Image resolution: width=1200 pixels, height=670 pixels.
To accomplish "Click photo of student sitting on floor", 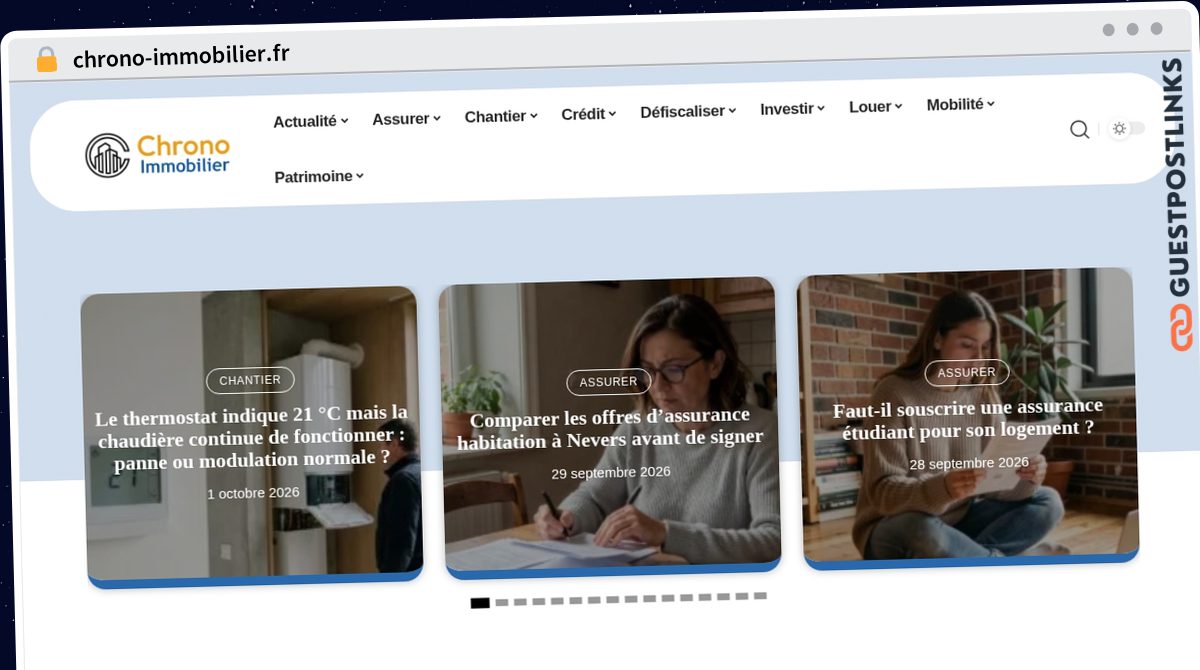I will click(968, 418).
